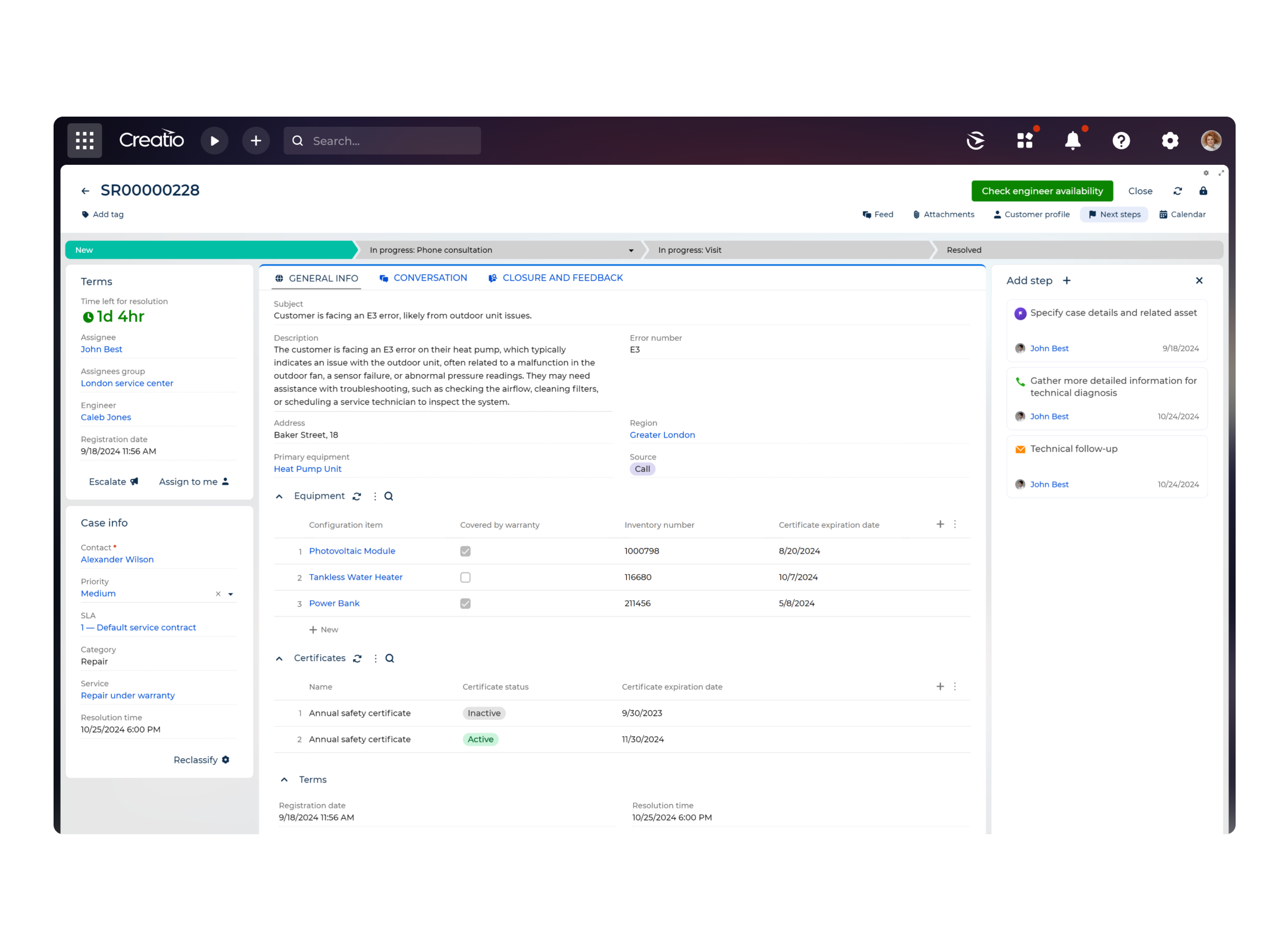1288x952 pixels.
Task: Open the Priority dropdown
Action: click(x=231, y=593)
